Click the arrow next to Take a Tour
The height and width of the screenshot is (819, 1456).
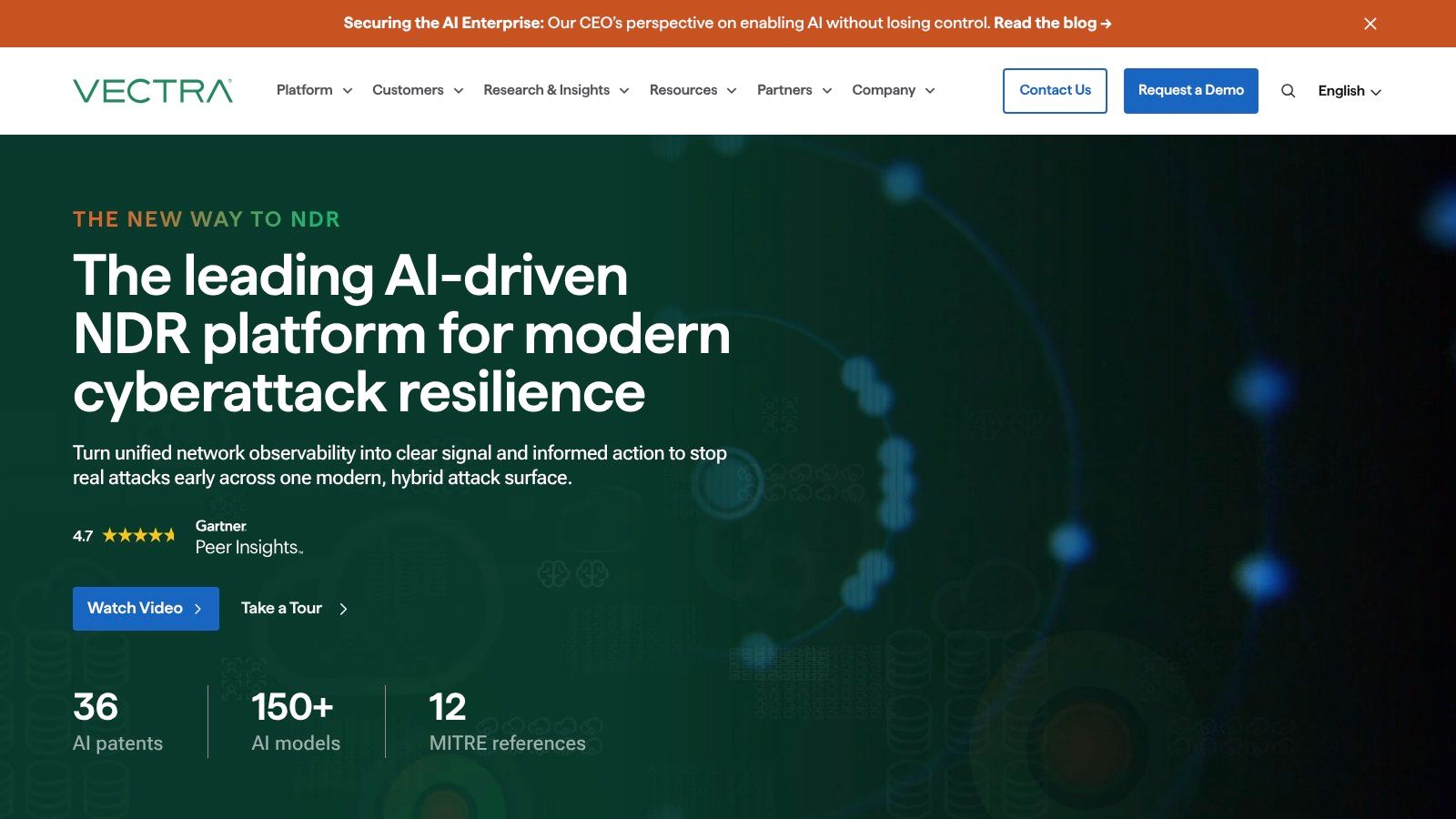coord(342,608)
